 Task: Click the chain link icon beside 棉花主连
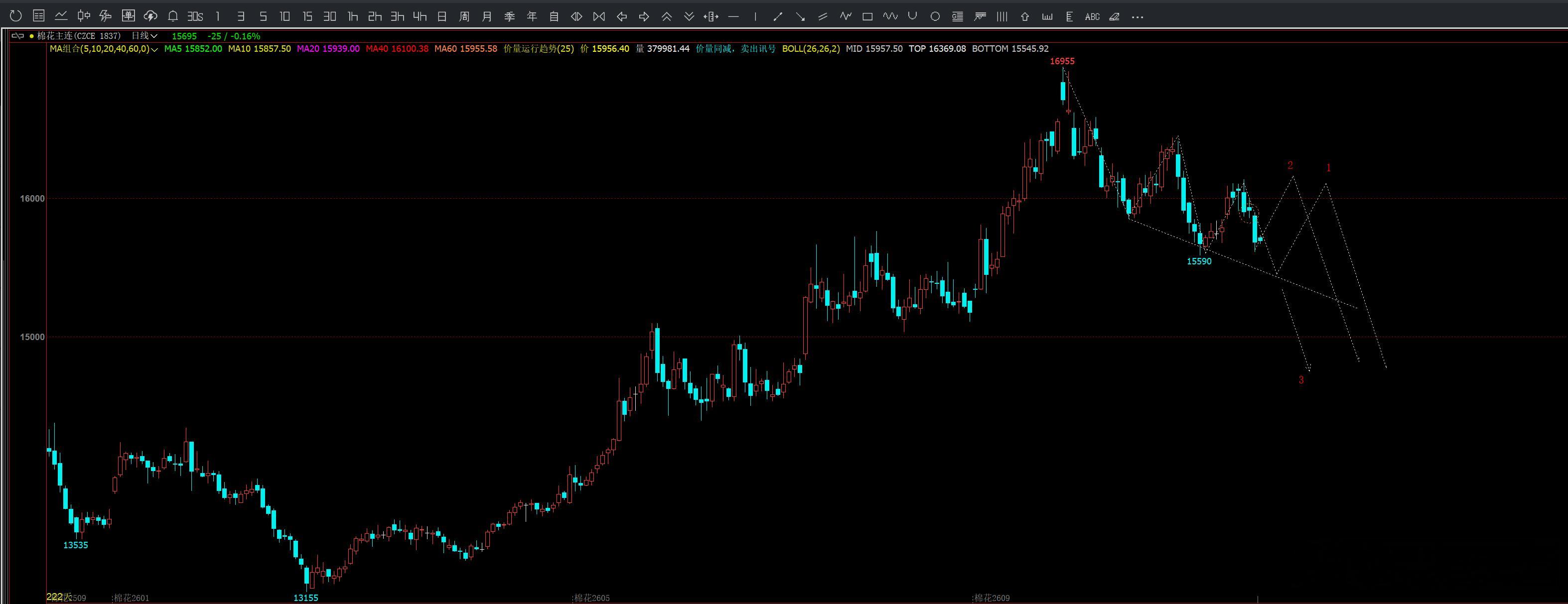[x=17, y=36]
